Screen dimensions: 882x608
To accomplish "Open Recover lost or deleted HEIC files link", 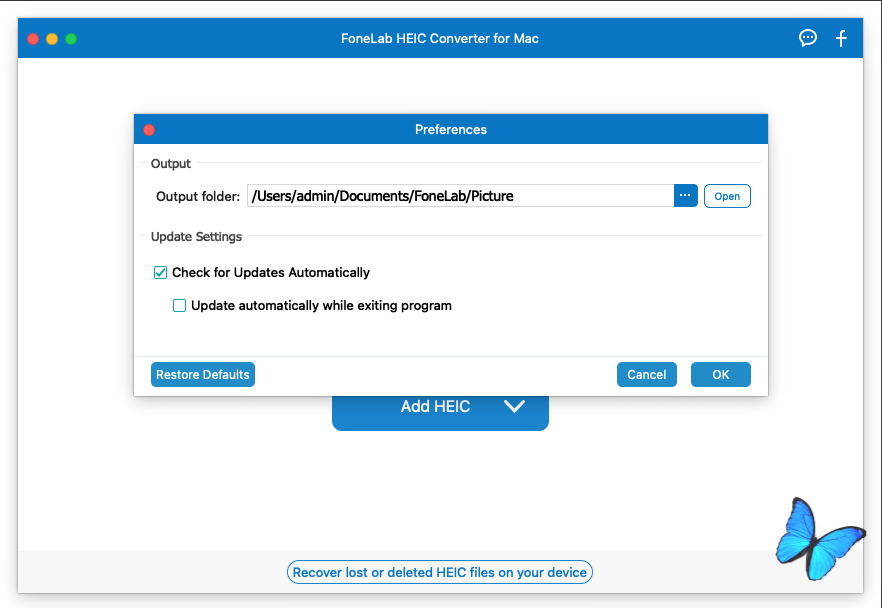I will point(440,573).
